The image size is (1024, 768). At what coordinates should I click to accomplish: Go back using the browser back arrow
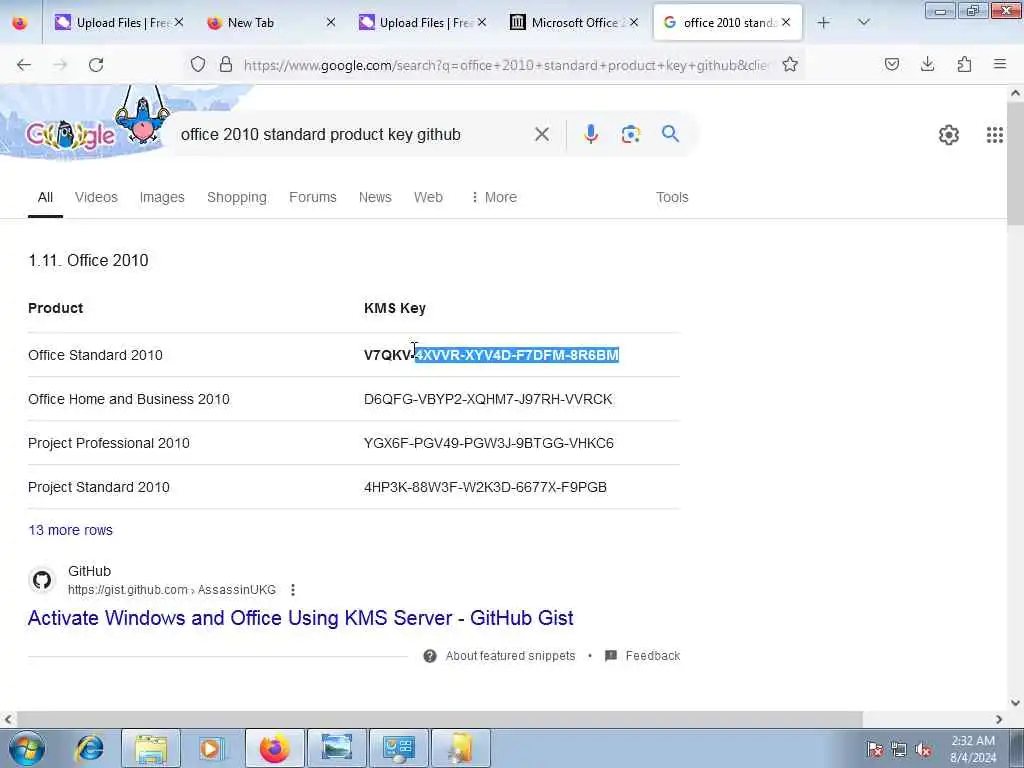click(x=24, y=65)
